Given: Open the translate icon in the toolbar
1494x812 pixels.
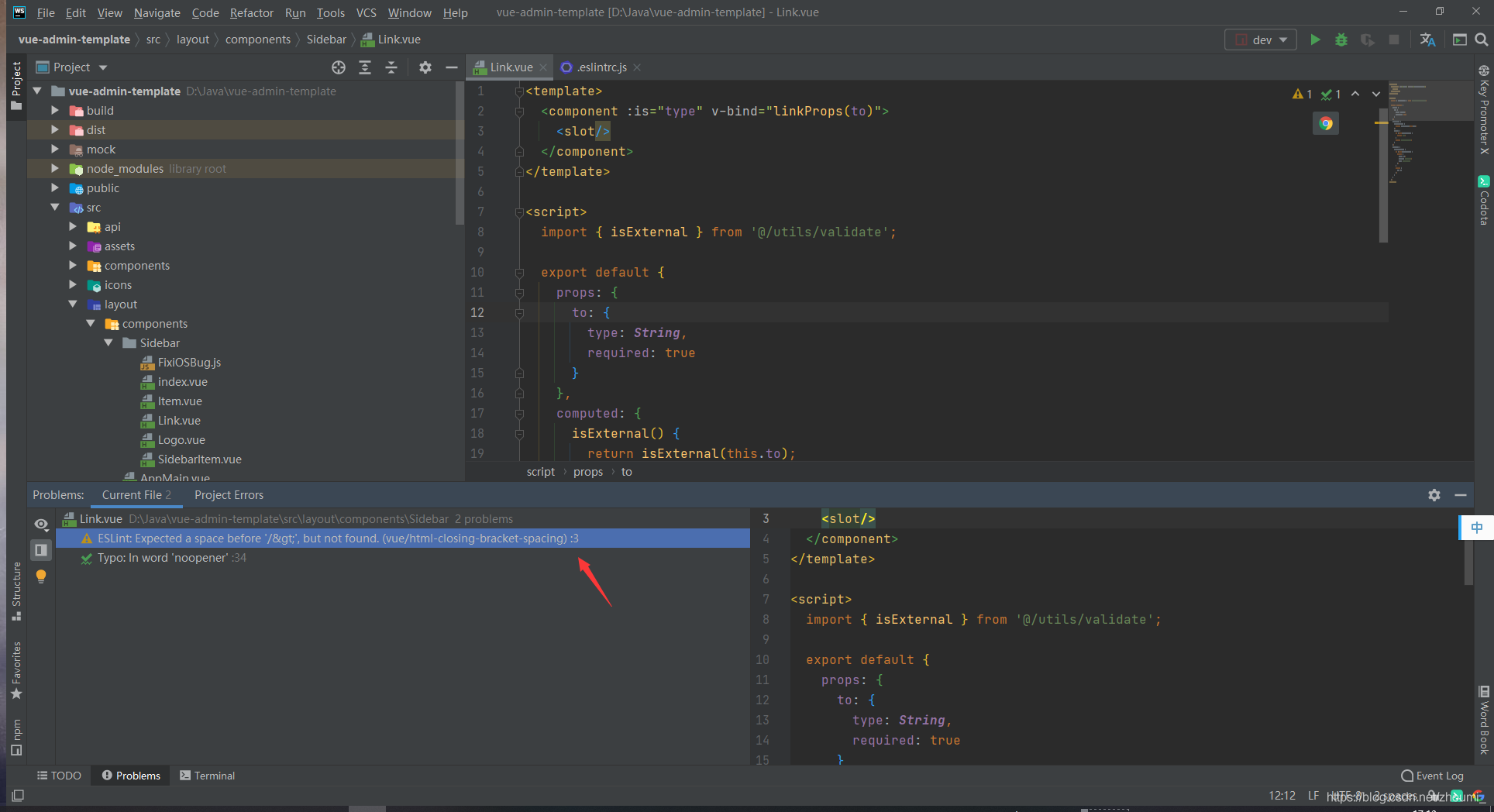Looking at the screenshot, I should pos(1427,40).
